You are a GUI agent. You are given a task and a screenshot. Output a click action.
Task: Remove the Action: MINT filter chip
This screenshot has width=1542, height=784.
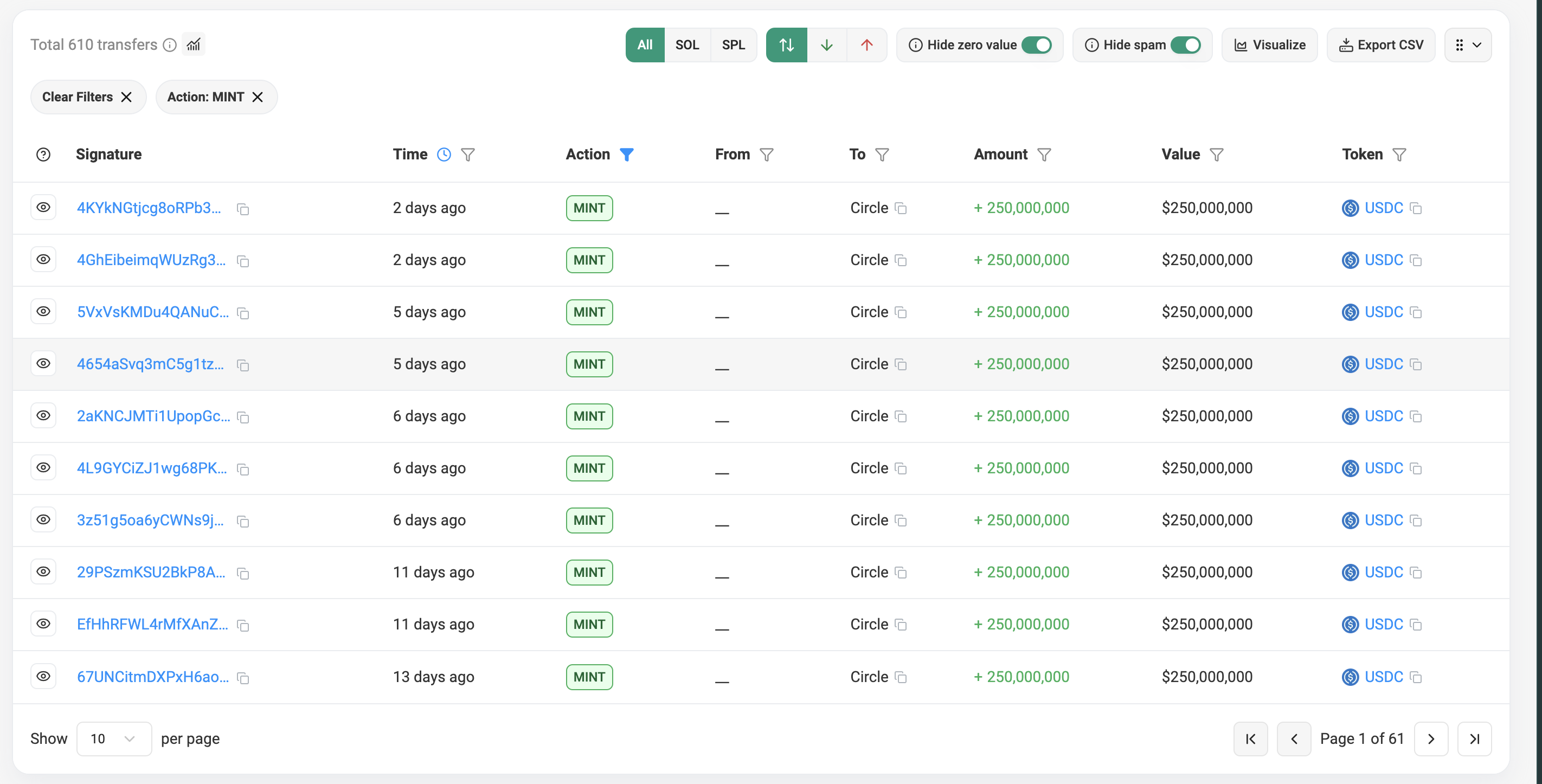coord(258,97)
